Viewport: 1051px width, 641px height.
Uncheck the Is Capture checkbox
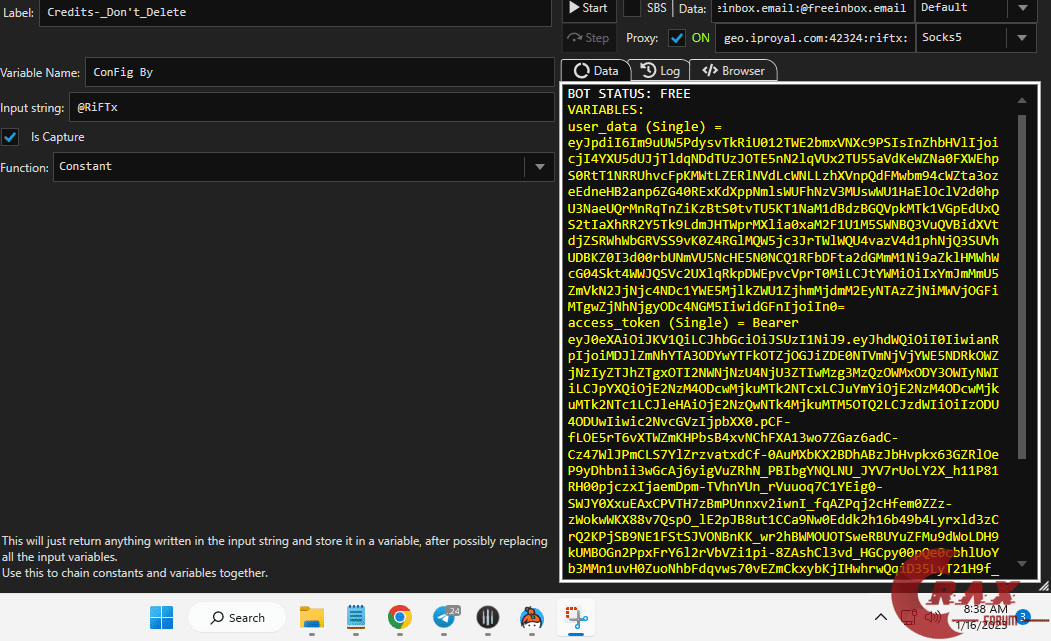click(11, 137)
